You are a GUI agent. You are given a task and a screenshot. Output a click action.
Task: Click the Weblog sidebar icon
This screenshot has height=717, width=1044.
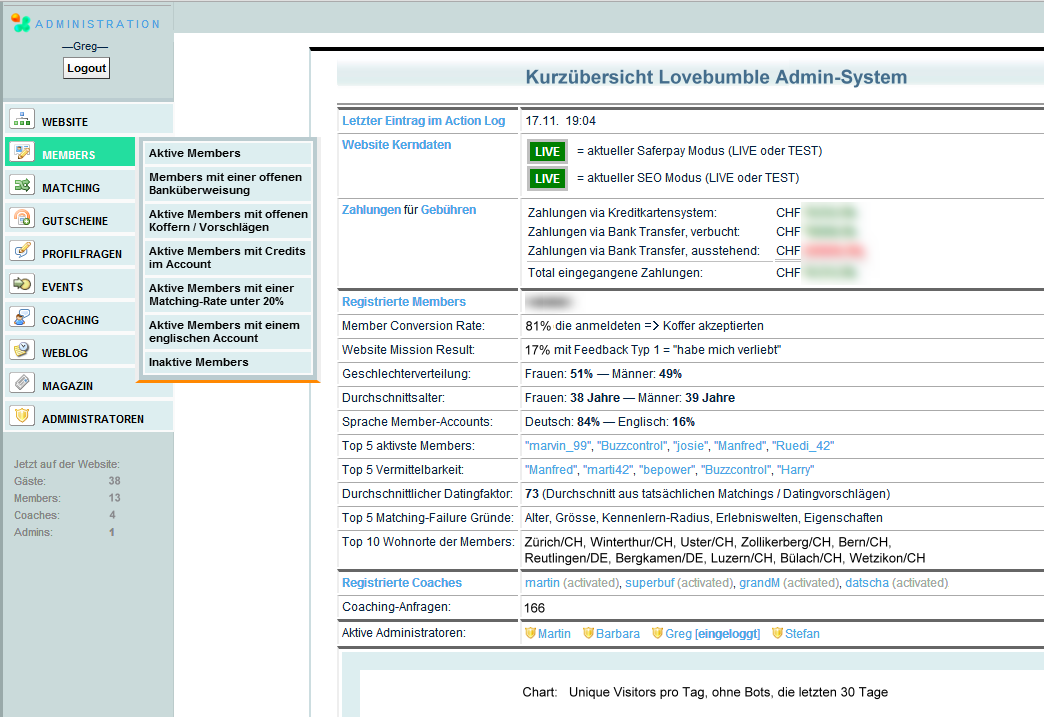(x=22, y=350)
